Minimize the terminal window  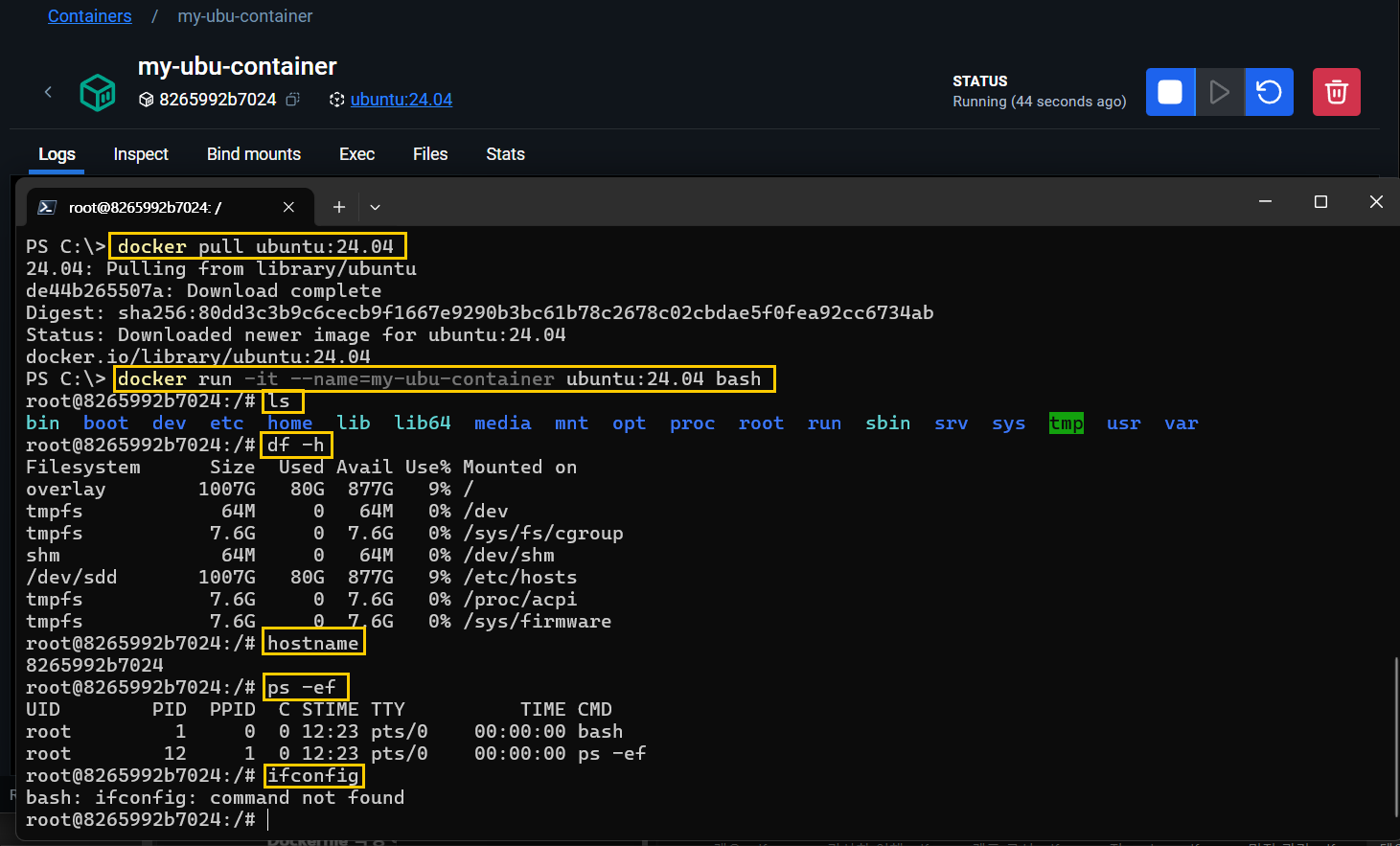pyautogui.click(x=1265, y=201)
